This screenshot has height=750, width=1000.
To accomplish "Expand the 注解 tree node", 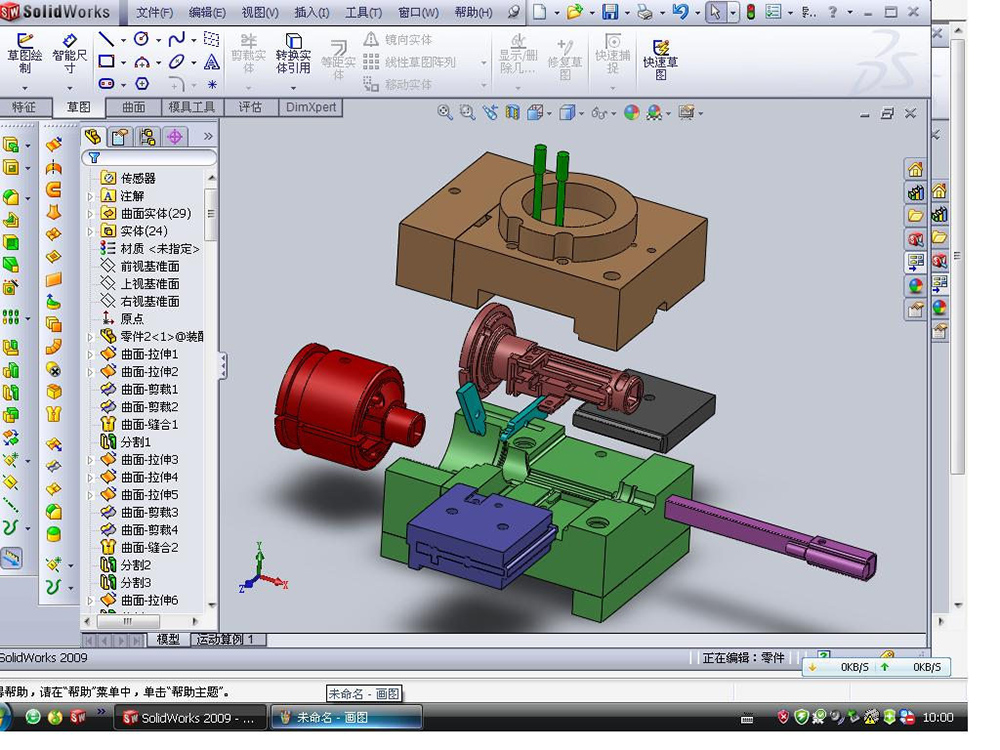I will tap(91, 196).
